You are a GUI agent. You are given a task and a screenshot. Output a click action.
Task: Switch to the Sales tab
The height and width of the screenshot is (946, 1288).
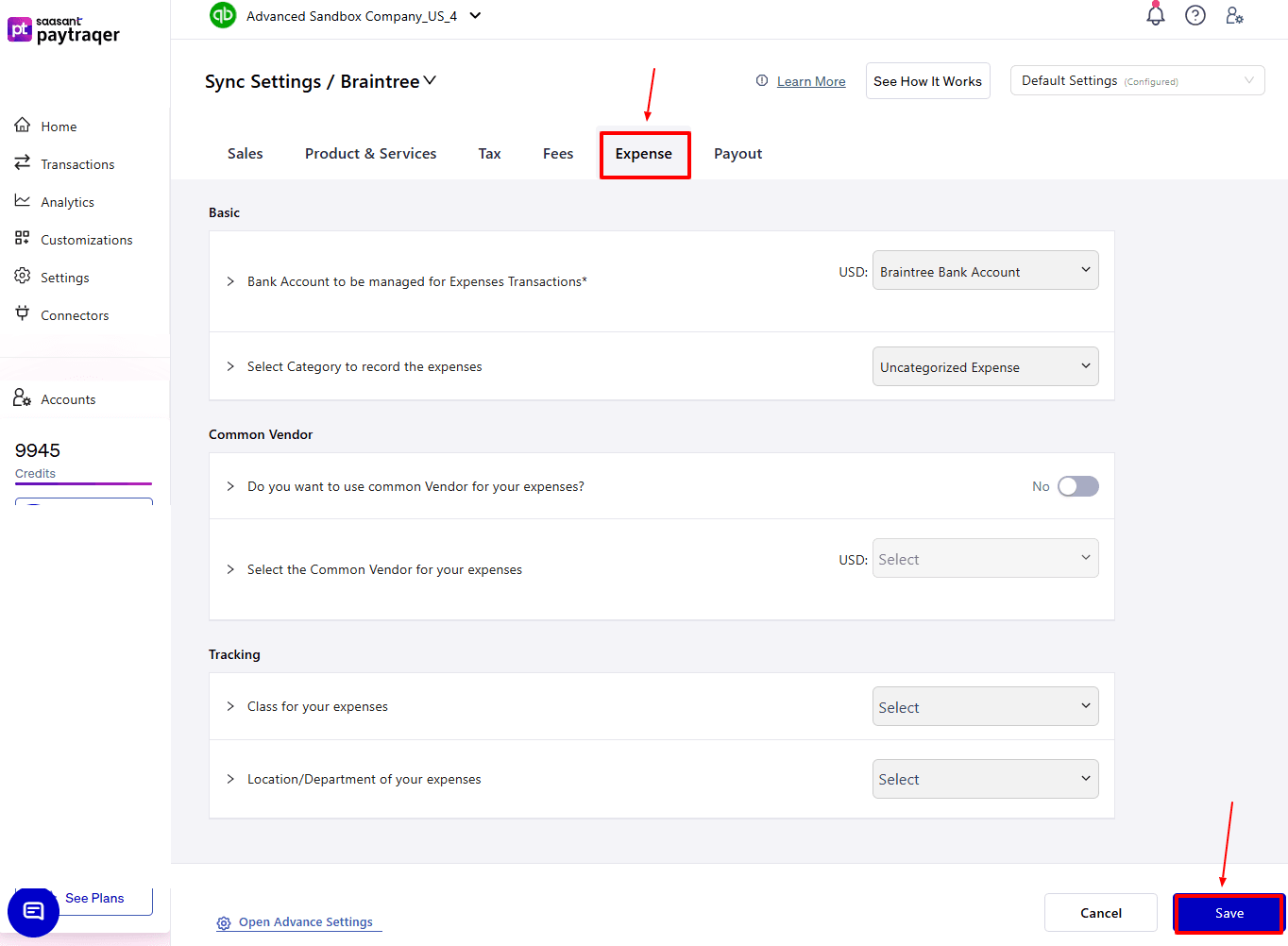(x=246, y=154)
